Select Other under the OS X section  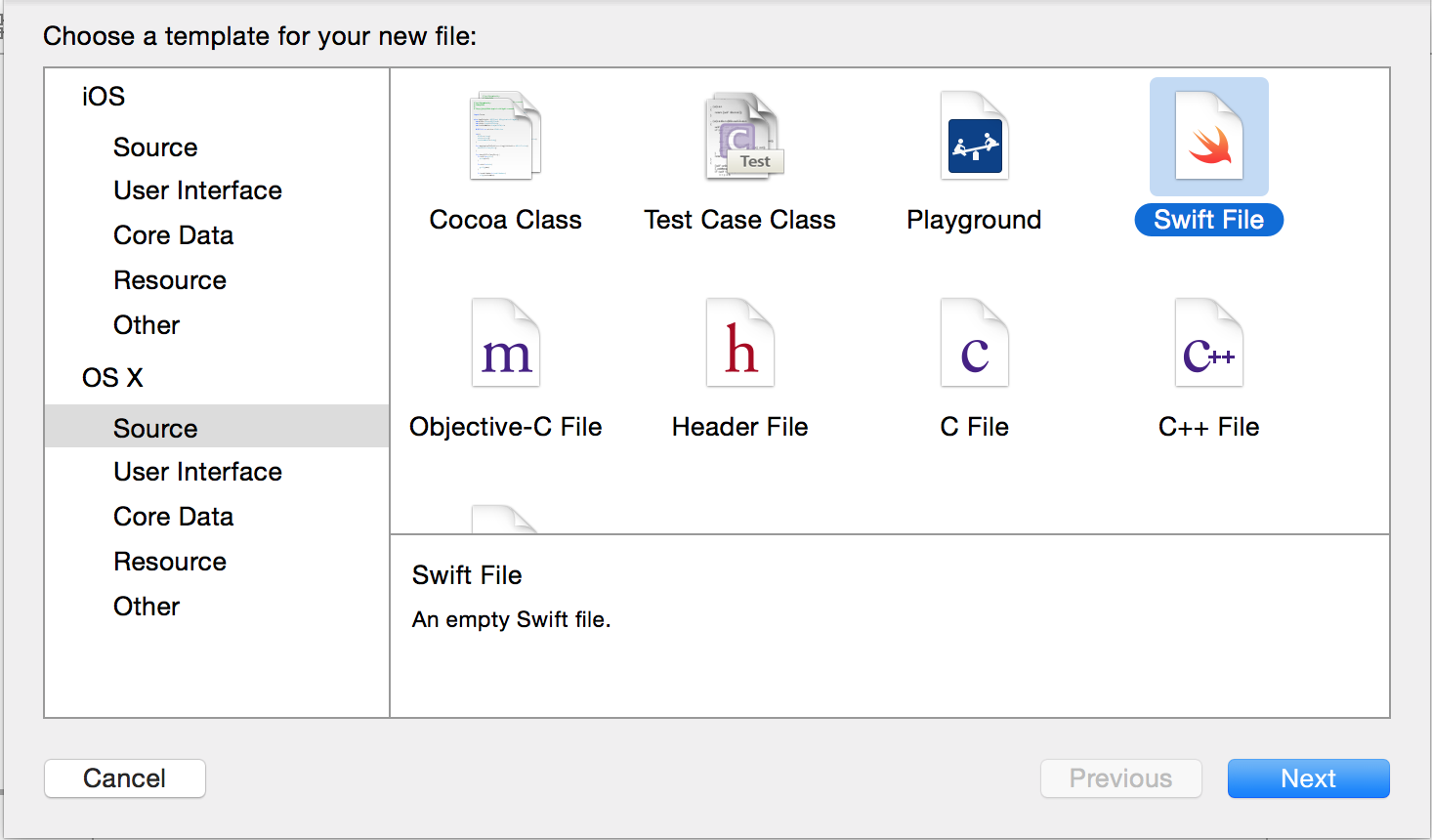point(146,606)
